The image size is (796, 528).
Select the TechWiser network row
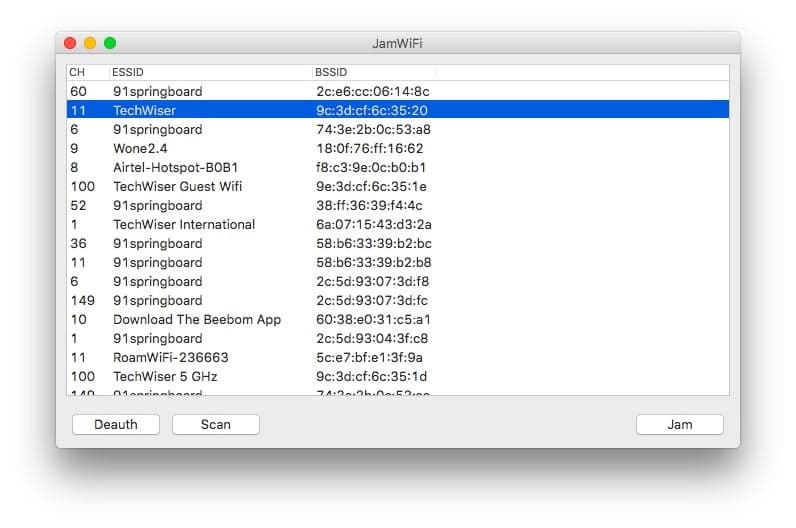click(x=398, y=110)
